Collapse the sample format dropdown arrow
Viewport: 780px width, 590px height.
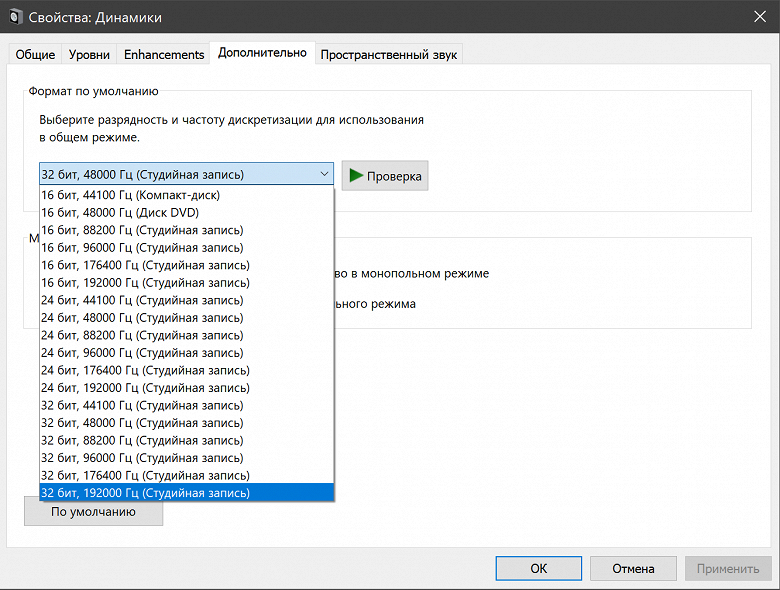click(x=323, y=174)
